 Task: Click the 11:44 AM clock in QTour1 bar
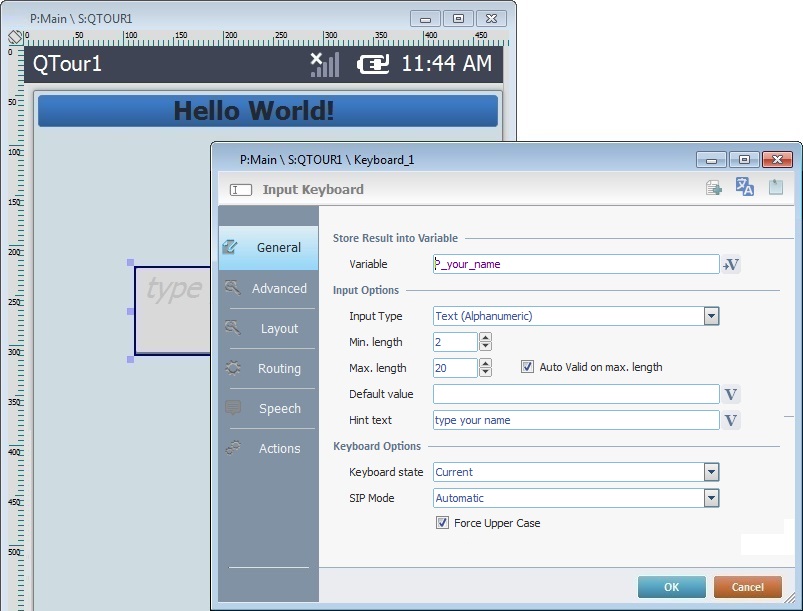point(447,64)
